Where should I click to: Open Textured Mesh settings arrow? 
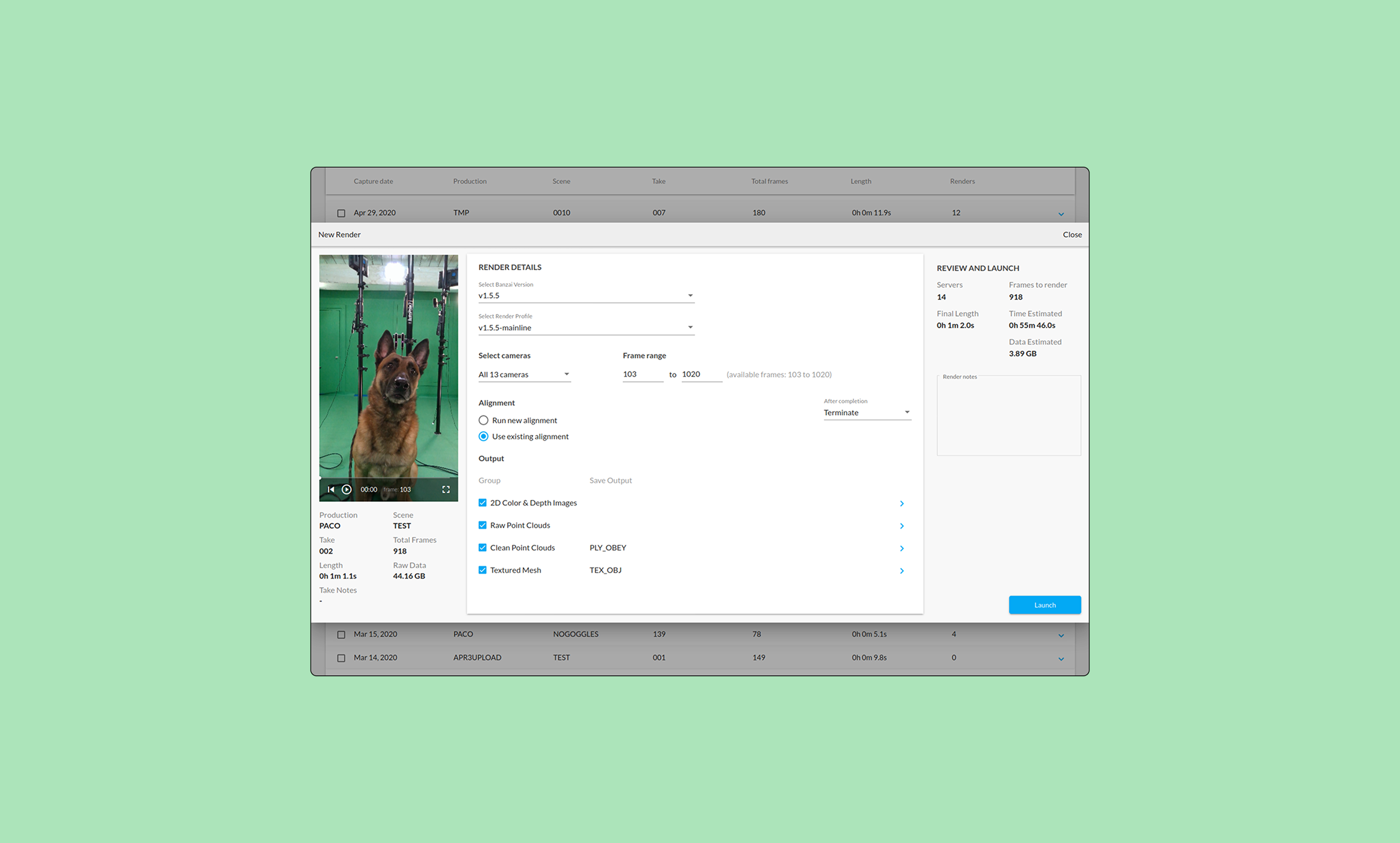click(x=901, y=571)
